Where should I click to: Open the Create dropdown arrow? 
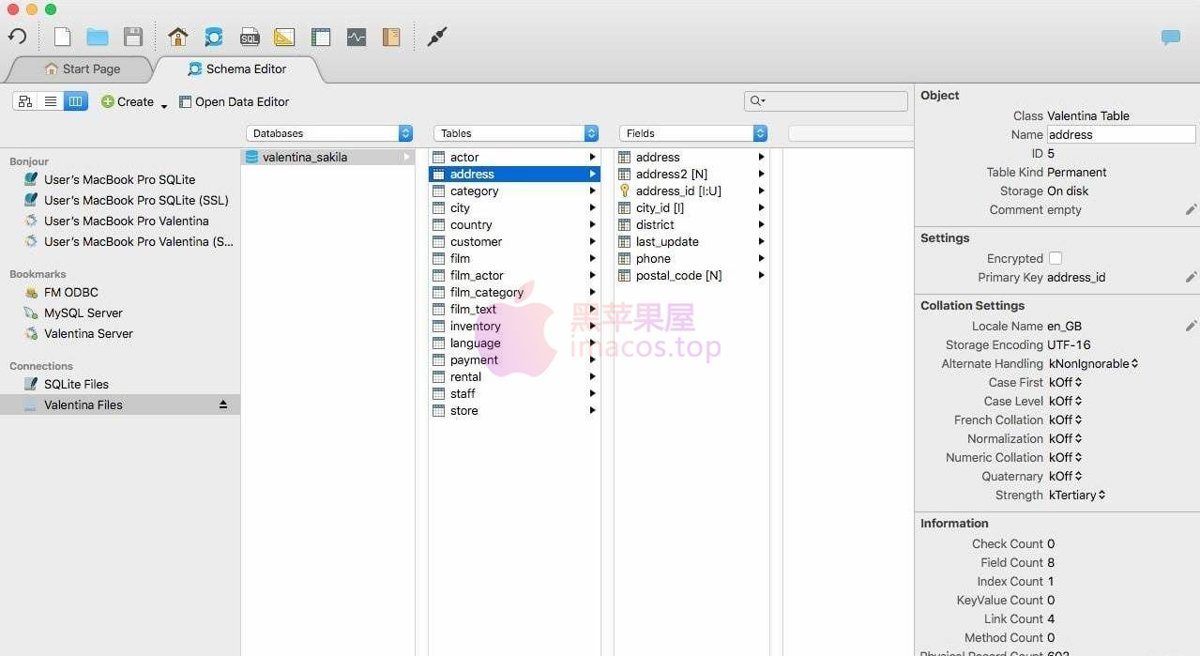(164, 104)
